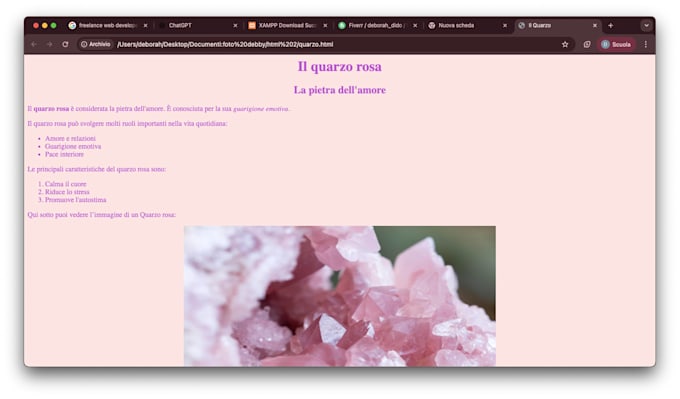Open the Chrome three-dot menu
Screen dimensions: 680x399
point(646,44)
